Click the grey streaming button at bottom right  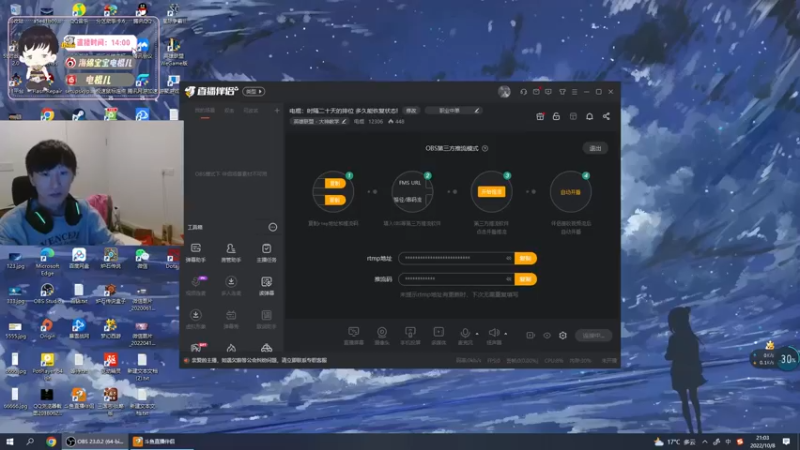593,335
